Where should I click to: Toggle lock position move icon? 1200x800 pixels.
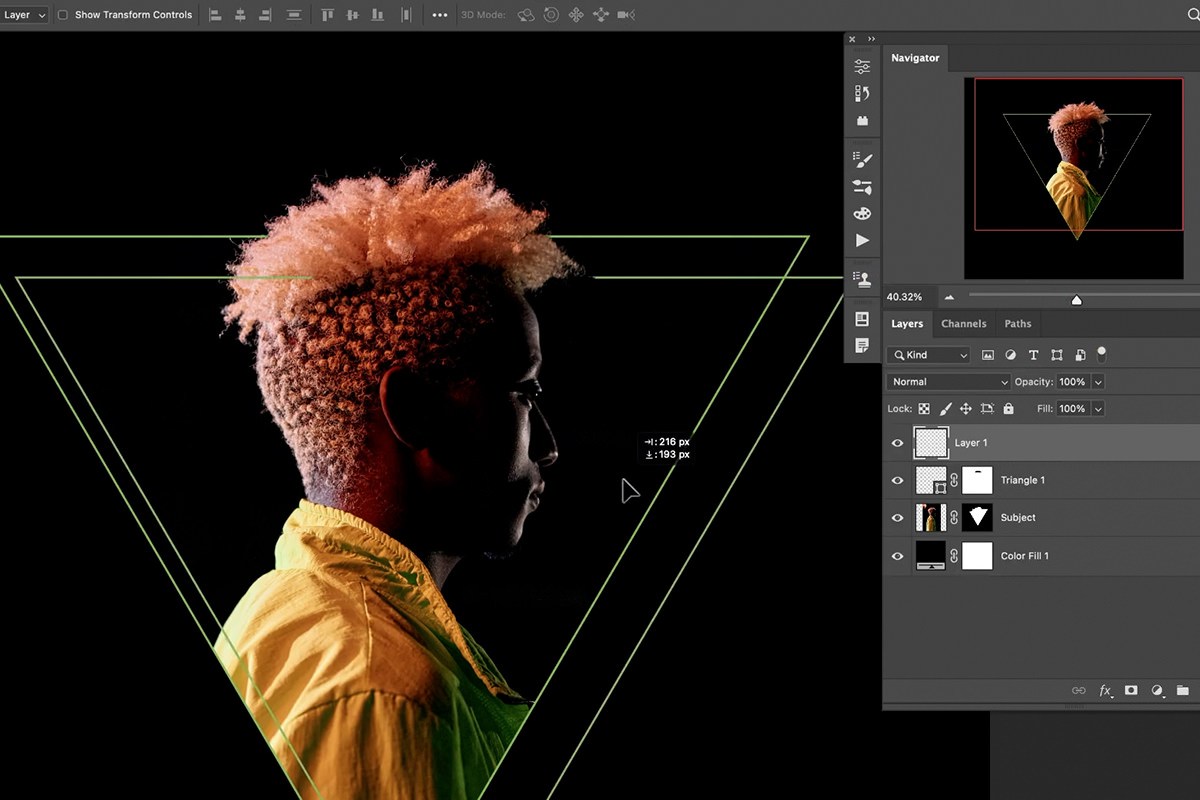(x=966, y=409)
